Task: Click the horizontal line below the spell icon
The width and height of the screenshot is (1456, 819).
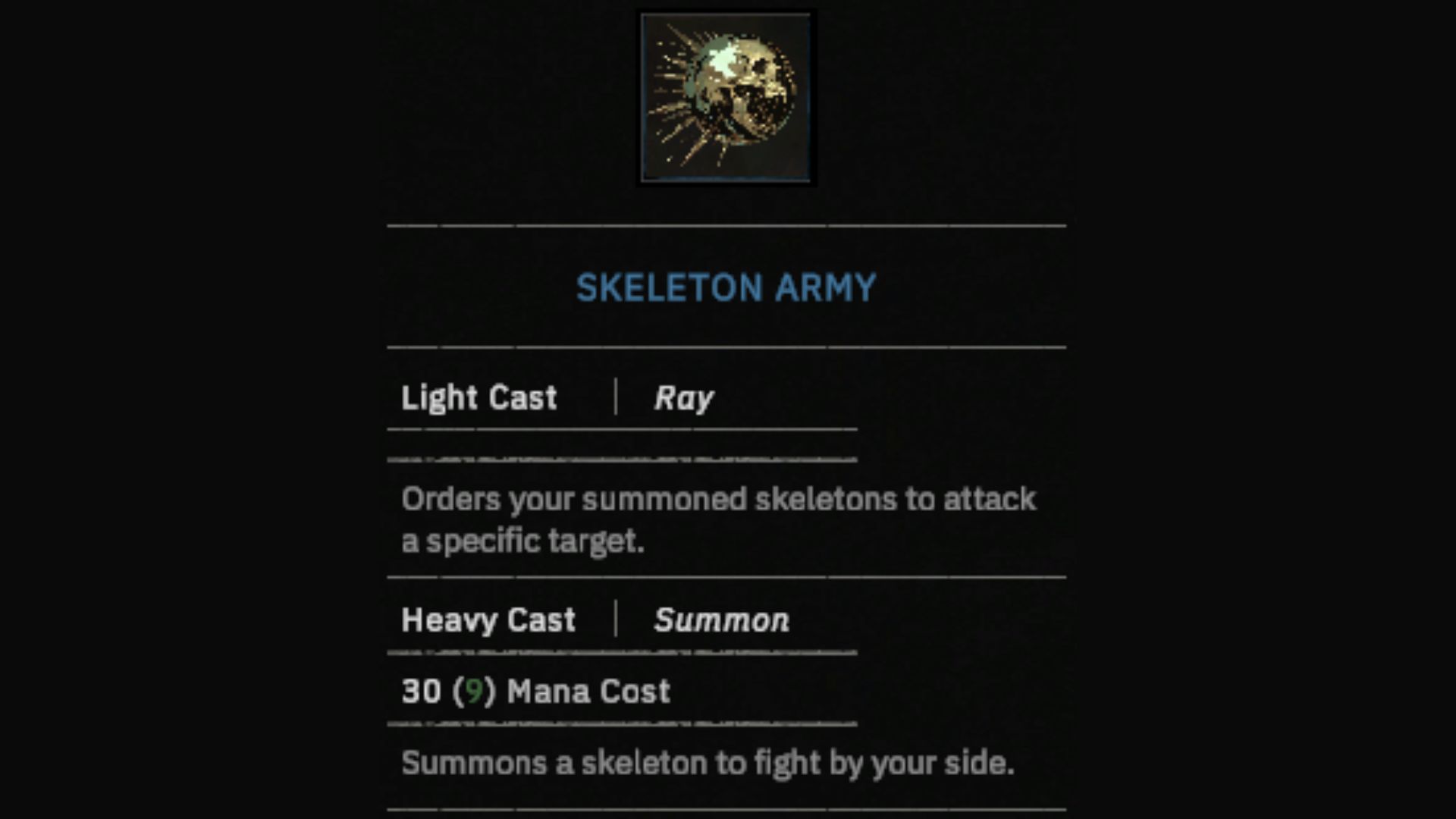Action: [x=726, y=226]
